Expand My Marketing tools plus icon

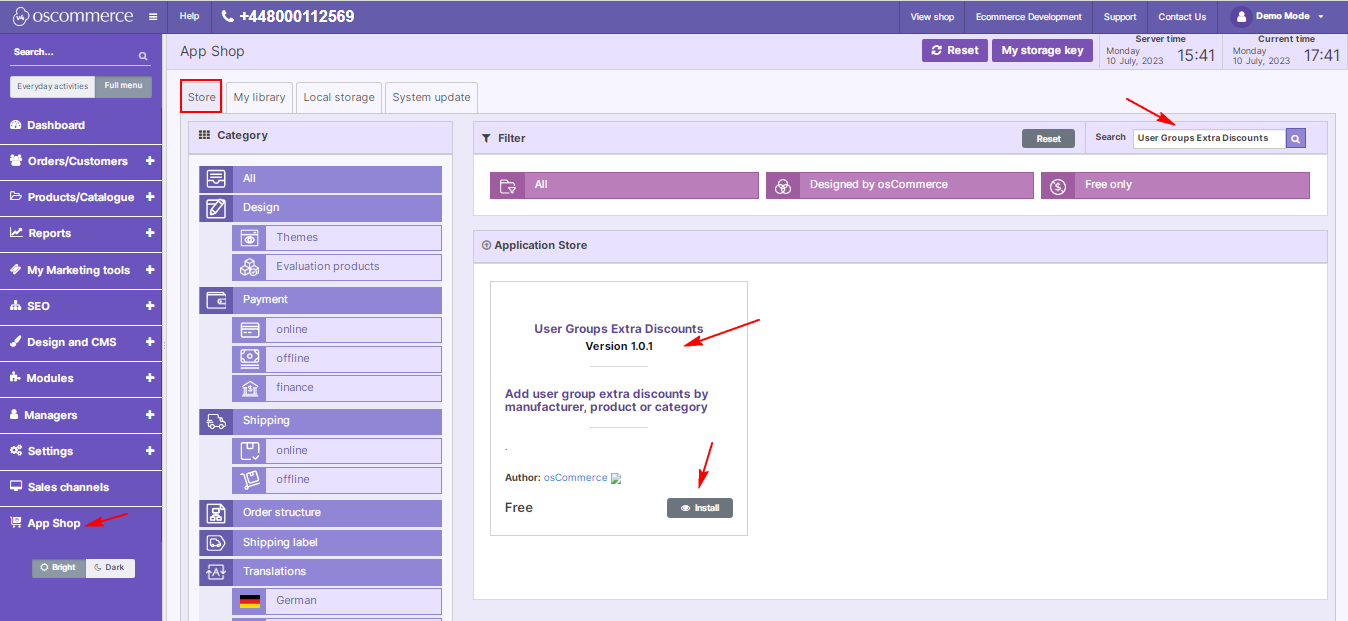[x=150, y=270]
